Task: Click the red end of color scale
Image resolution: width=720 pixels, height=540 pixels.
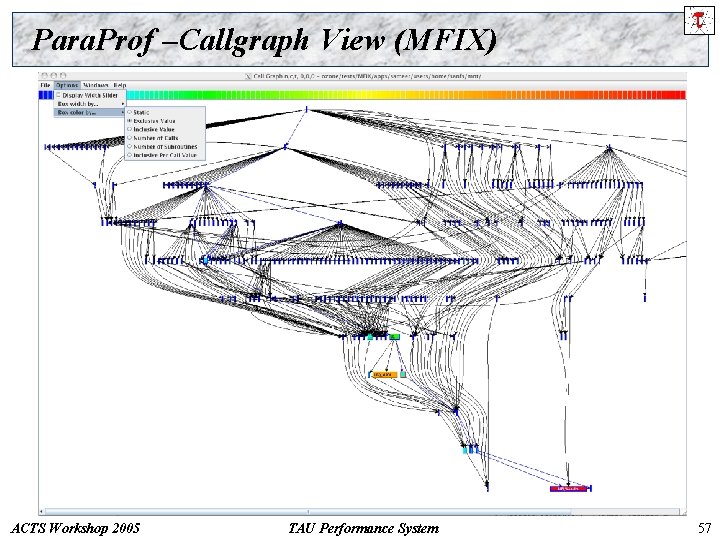Action: pyautogui.click(x=679, y=95)
